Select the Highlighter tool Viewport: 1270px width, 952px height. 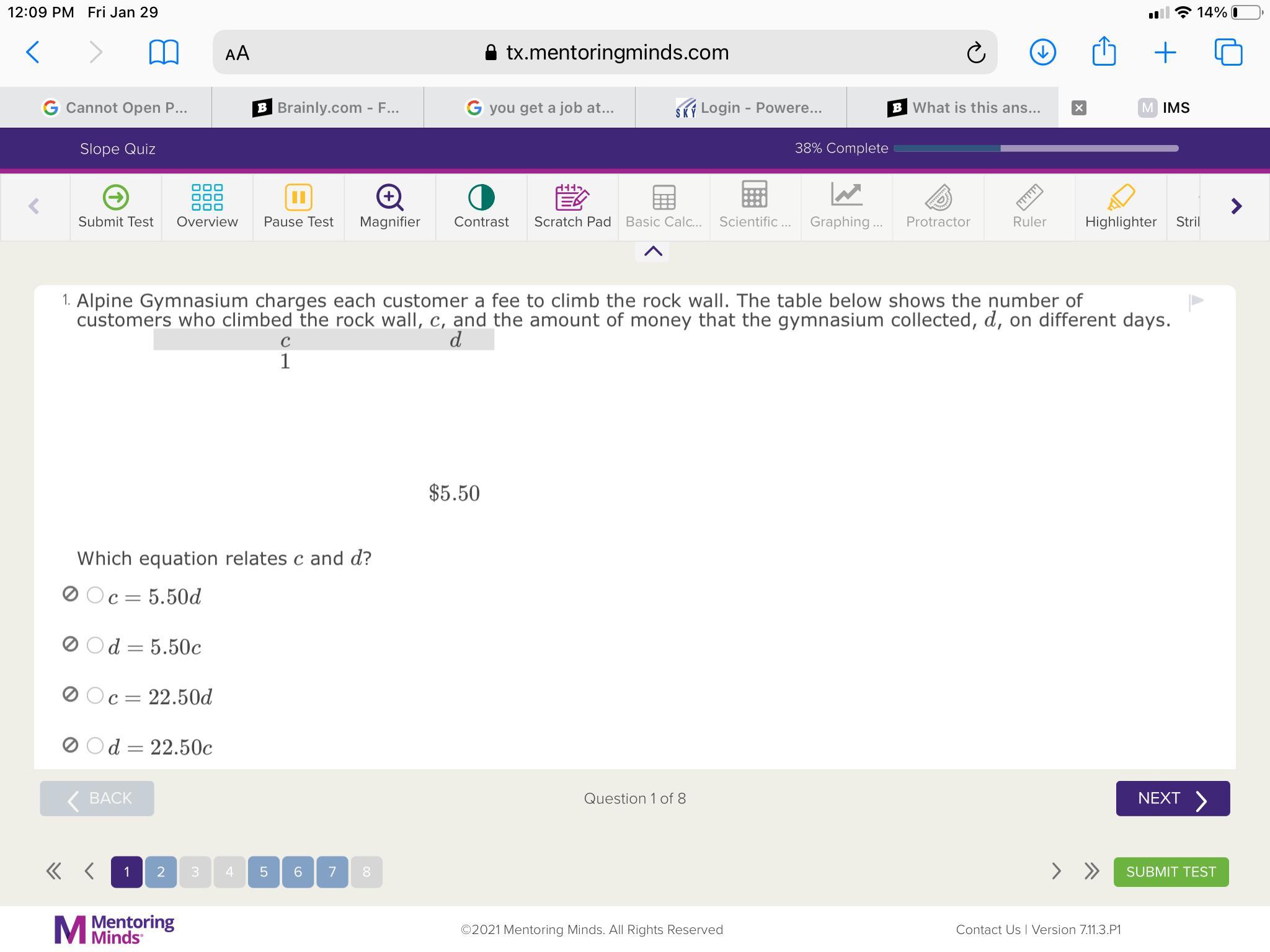point(1120,206)
